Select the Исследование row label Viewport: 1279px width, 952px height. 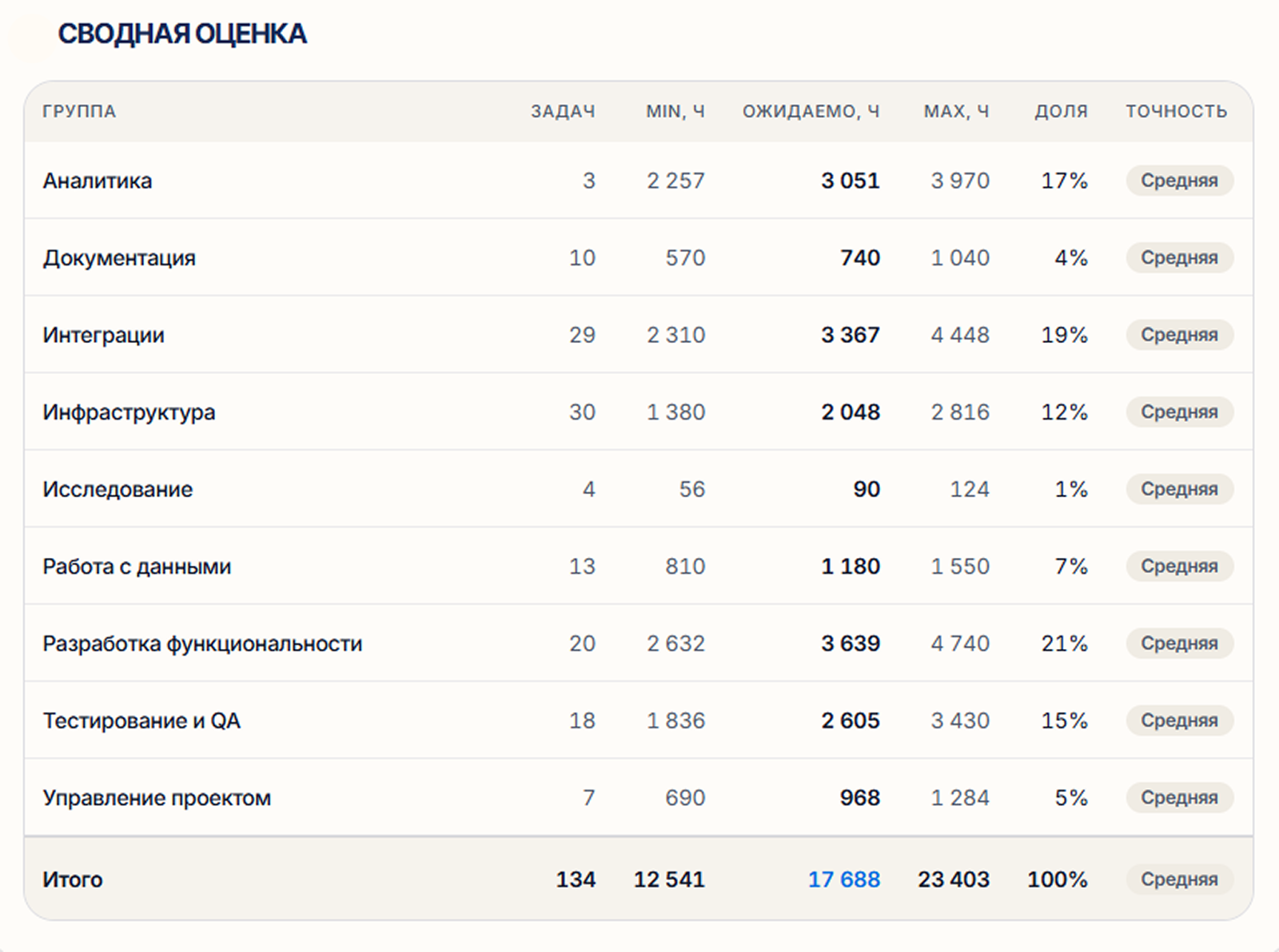tap(118, 489)
